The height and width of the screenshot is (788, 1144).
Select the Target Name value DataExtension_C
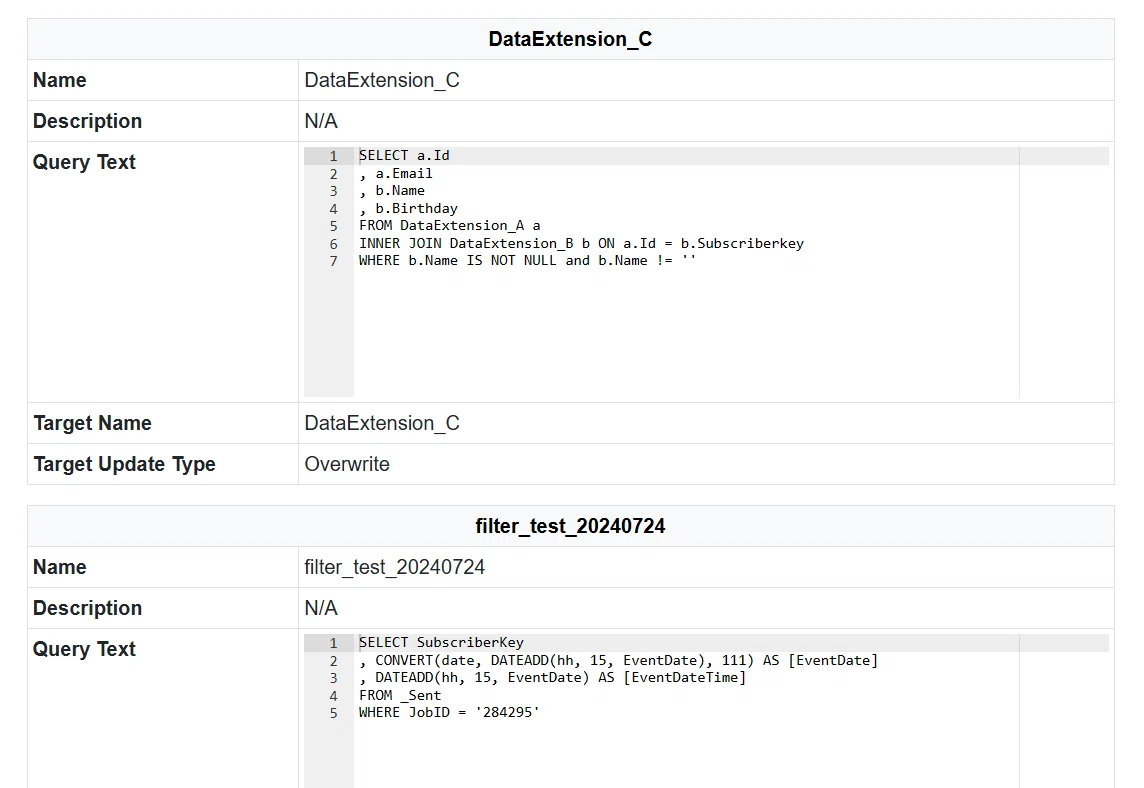point(382,423)
